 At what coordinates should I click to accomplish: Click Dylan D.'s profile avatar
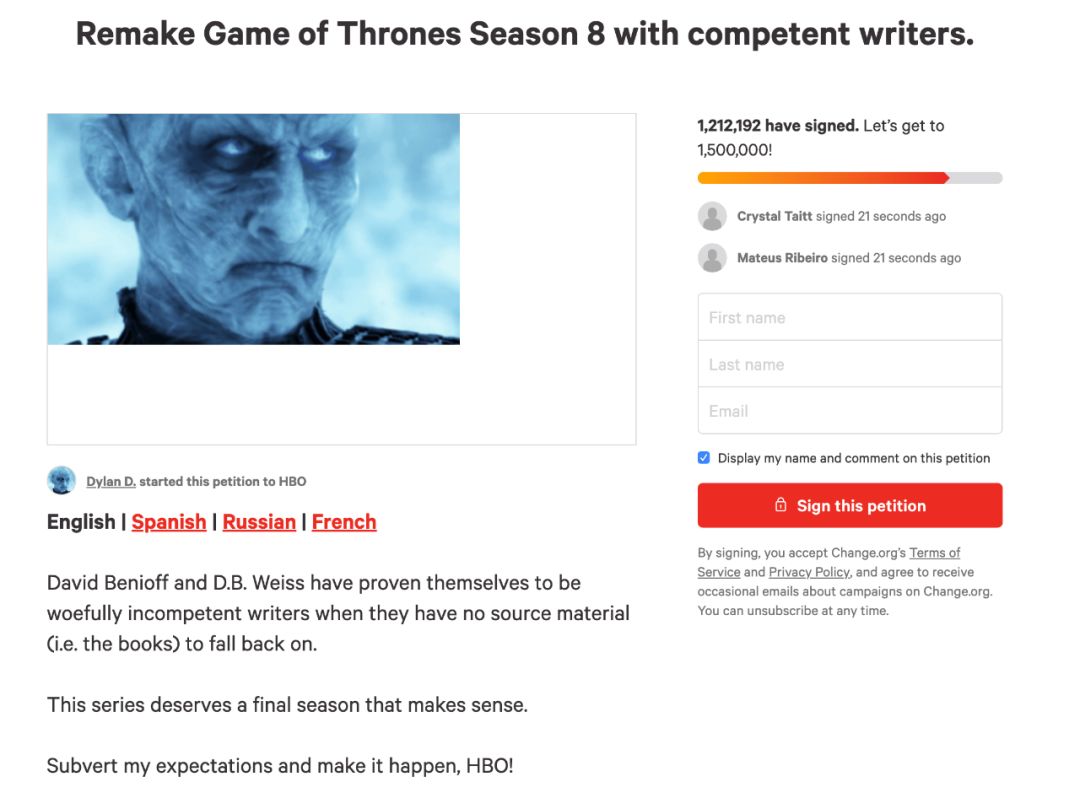(62, 481)
